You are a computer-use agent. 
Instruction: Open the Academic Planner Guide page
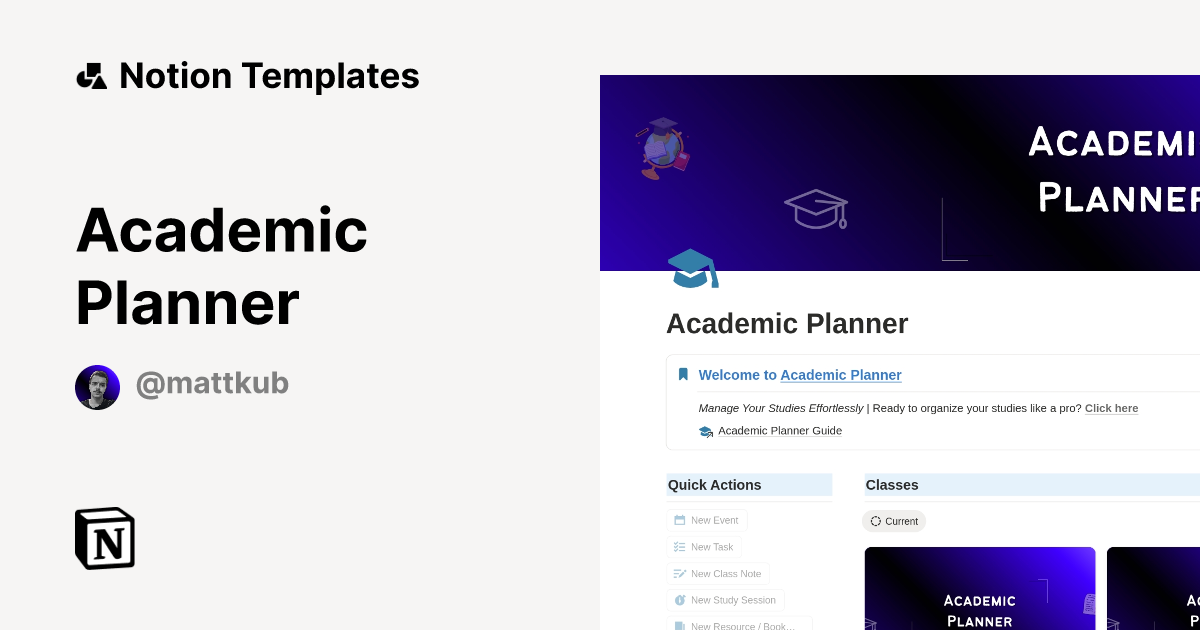tap(780, 431)
